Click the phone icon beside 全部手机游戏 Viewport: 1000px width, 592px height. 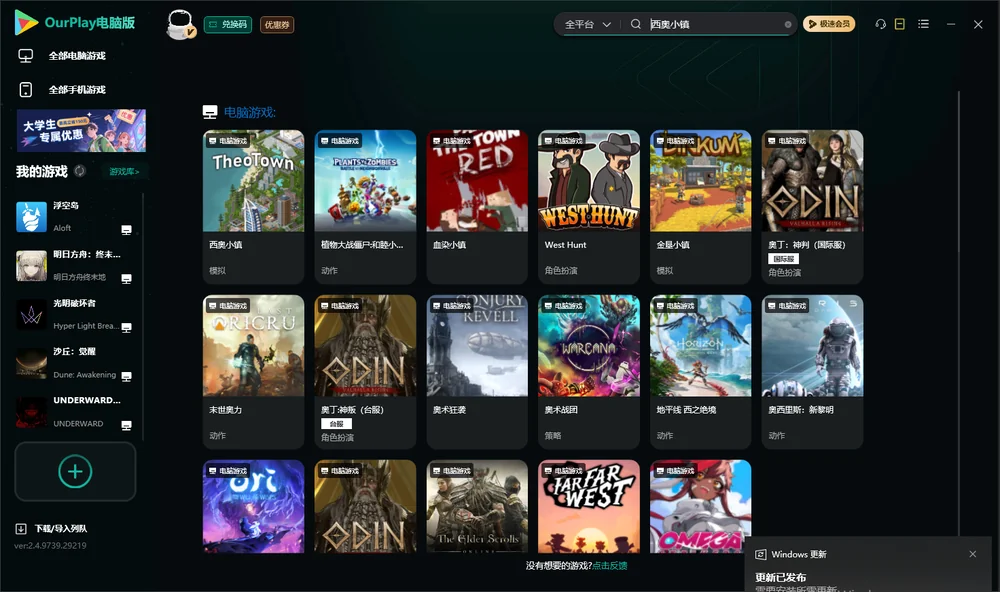26,89
